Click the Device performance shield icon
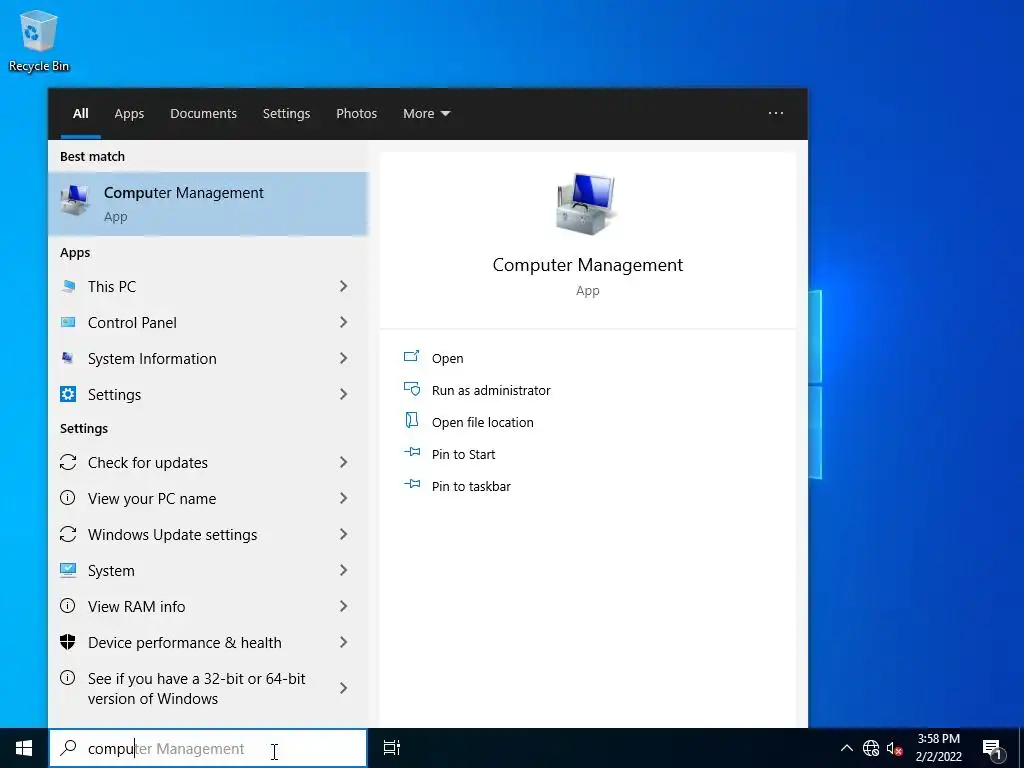Viewport: 1024px width, 768px height. [x=68, y=642]
